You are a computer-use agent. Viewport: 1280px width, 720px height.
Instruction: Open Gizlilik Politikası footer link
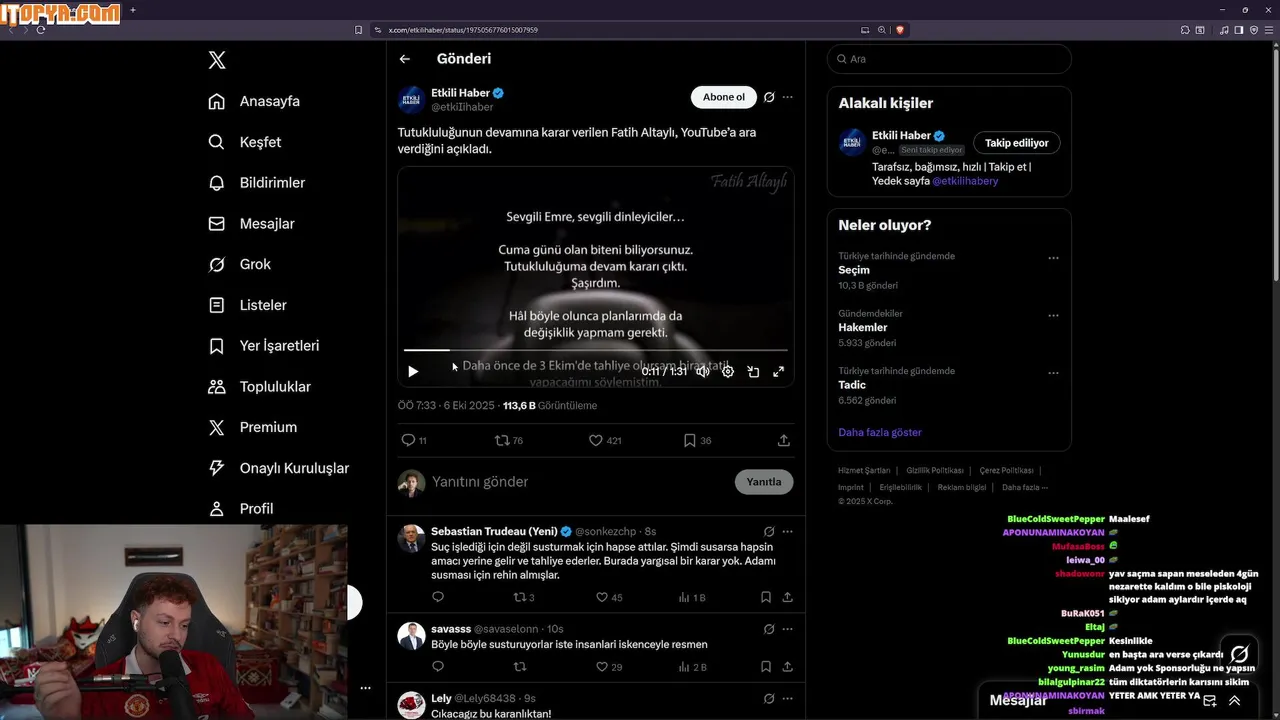coord(935,470)
